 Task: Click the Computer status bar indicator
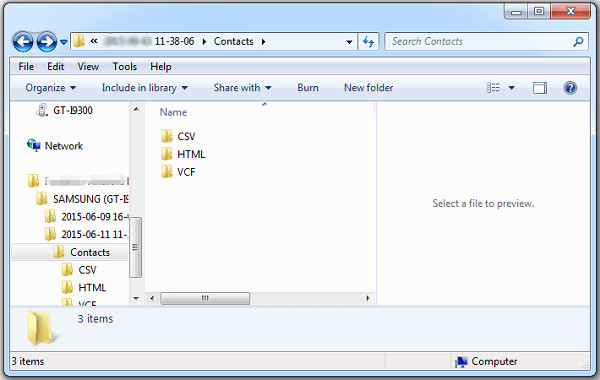pos(486,361)
